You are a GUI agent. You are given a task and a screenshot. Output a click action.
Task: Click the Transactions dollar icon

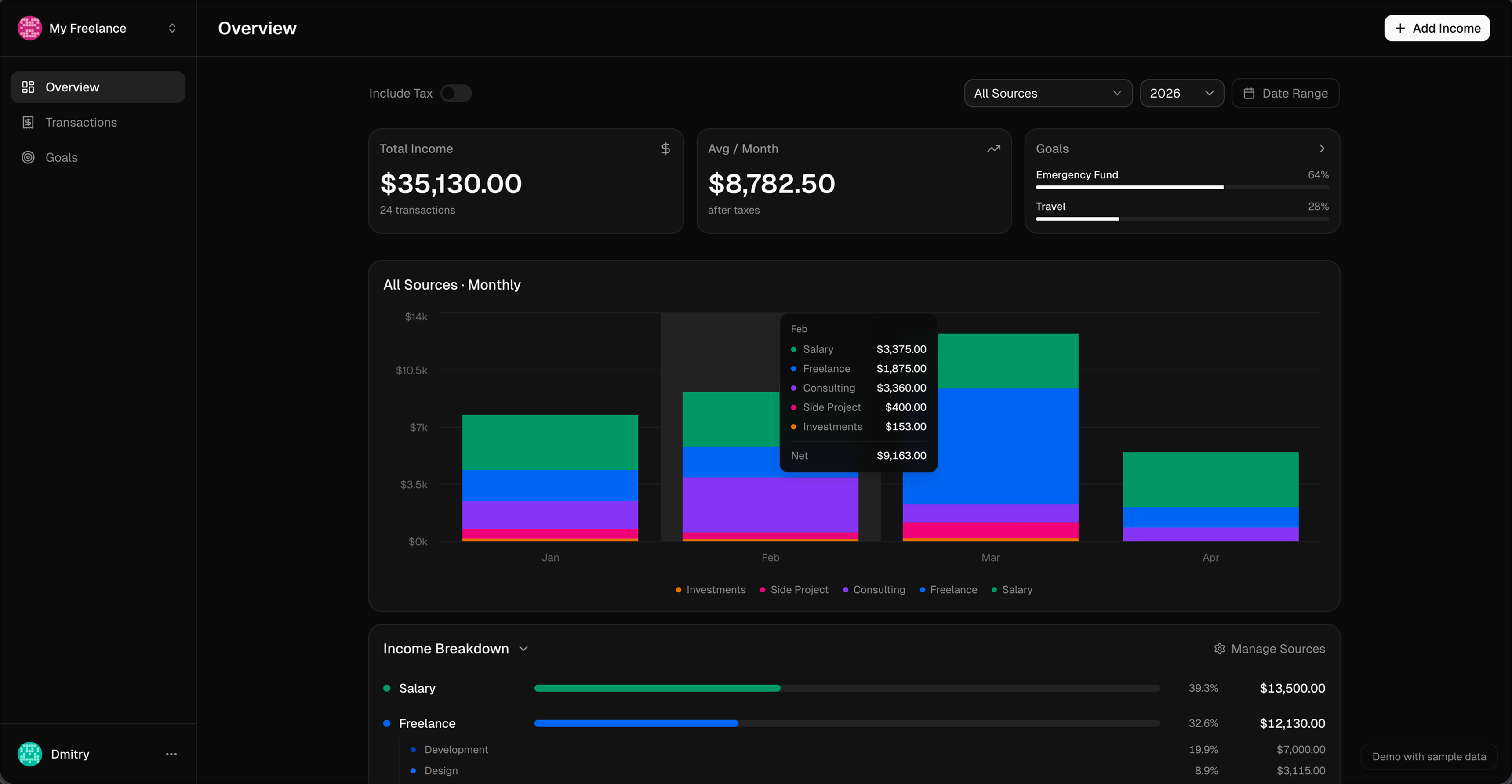(28, 122)
